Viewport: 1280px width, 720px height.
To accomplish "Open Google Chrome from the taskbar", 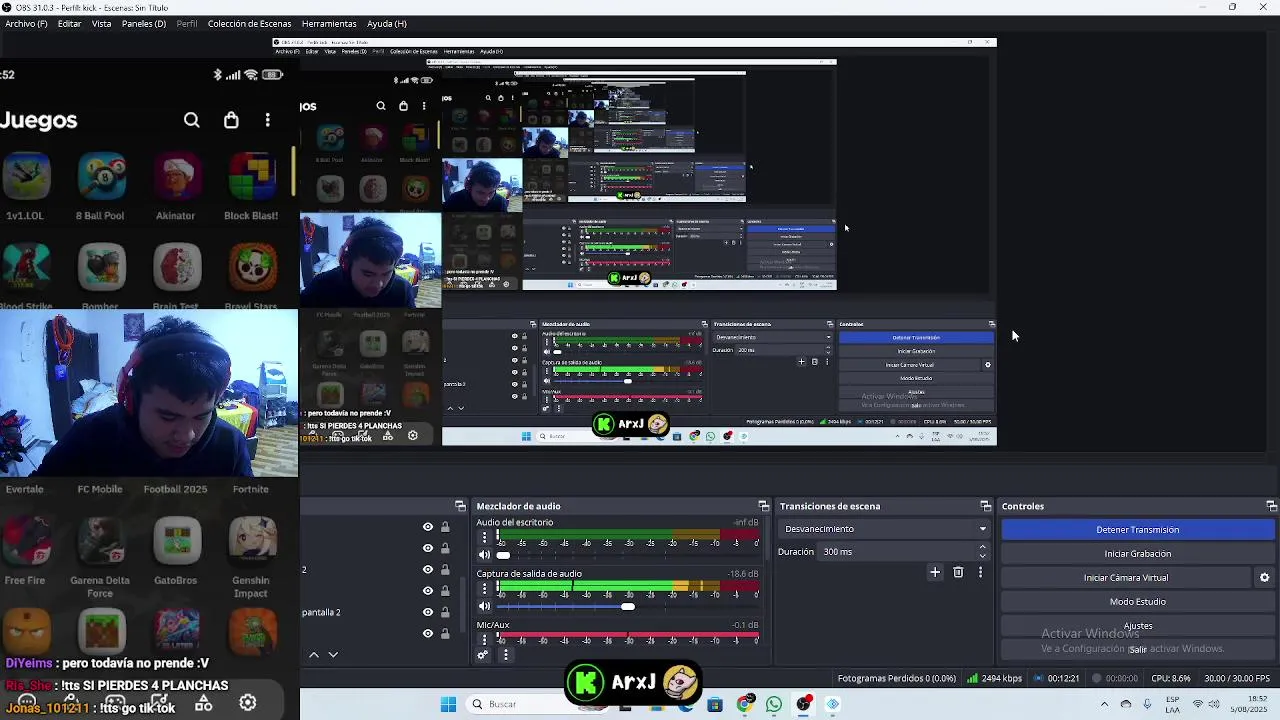I will [x=744, y=704].
